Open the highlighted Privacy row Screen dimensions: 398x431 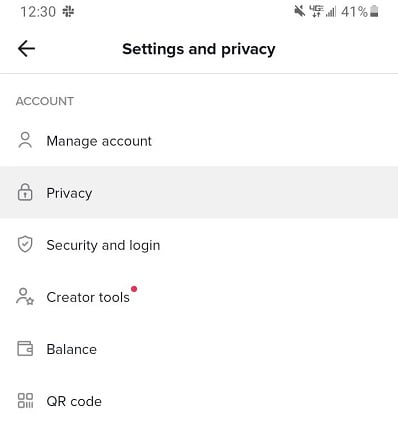pos(199,192)
